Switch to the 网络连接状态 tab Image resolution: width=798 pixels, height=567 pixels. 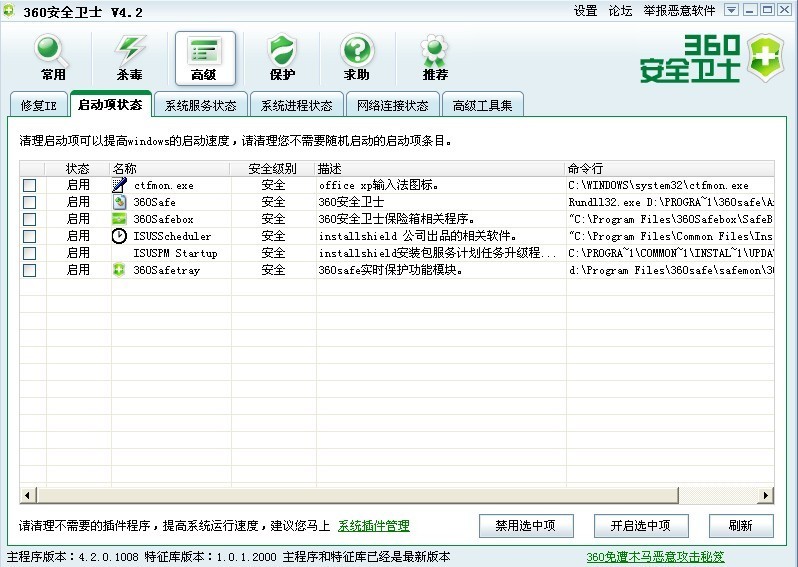392,105
